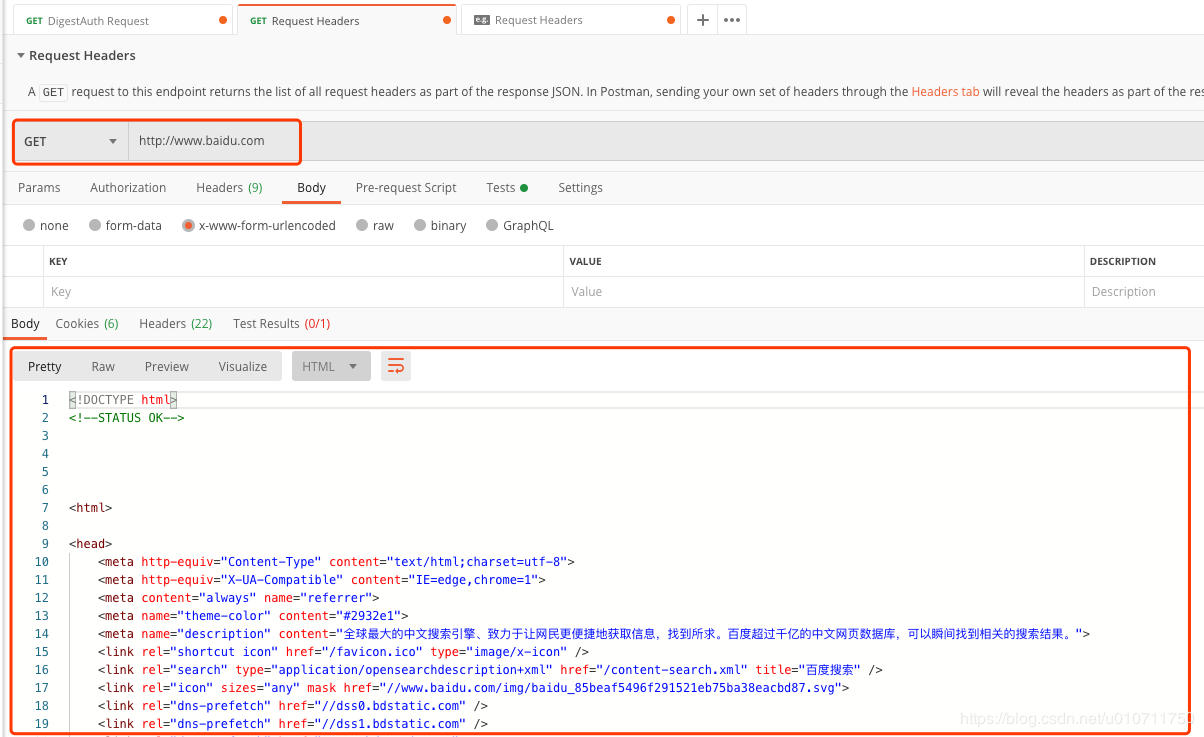This screenshot has height=737, width=1204.
Task: Open the Authorization tab
Action: [x=128, y=187]
